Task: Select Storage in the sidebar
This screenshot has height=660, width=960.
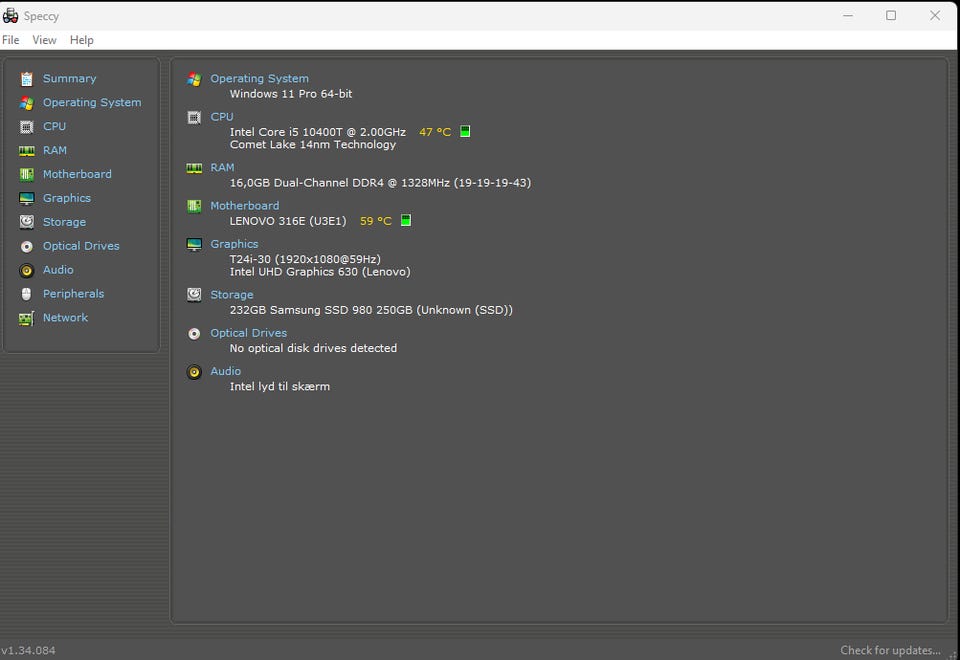Action: (64, 222)
